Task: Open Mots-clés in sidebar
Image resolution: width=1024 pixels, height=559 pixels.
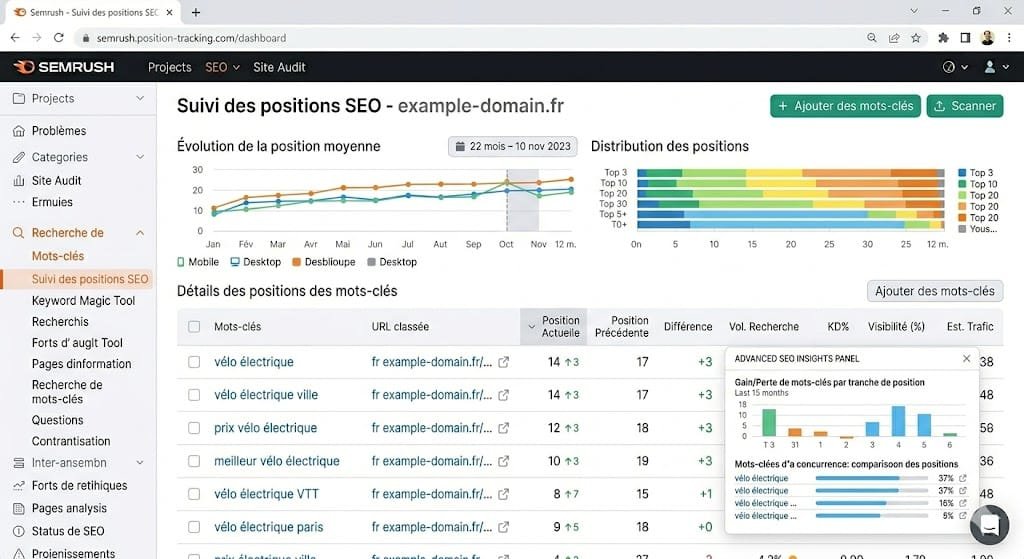Action: tap(57, 256)
